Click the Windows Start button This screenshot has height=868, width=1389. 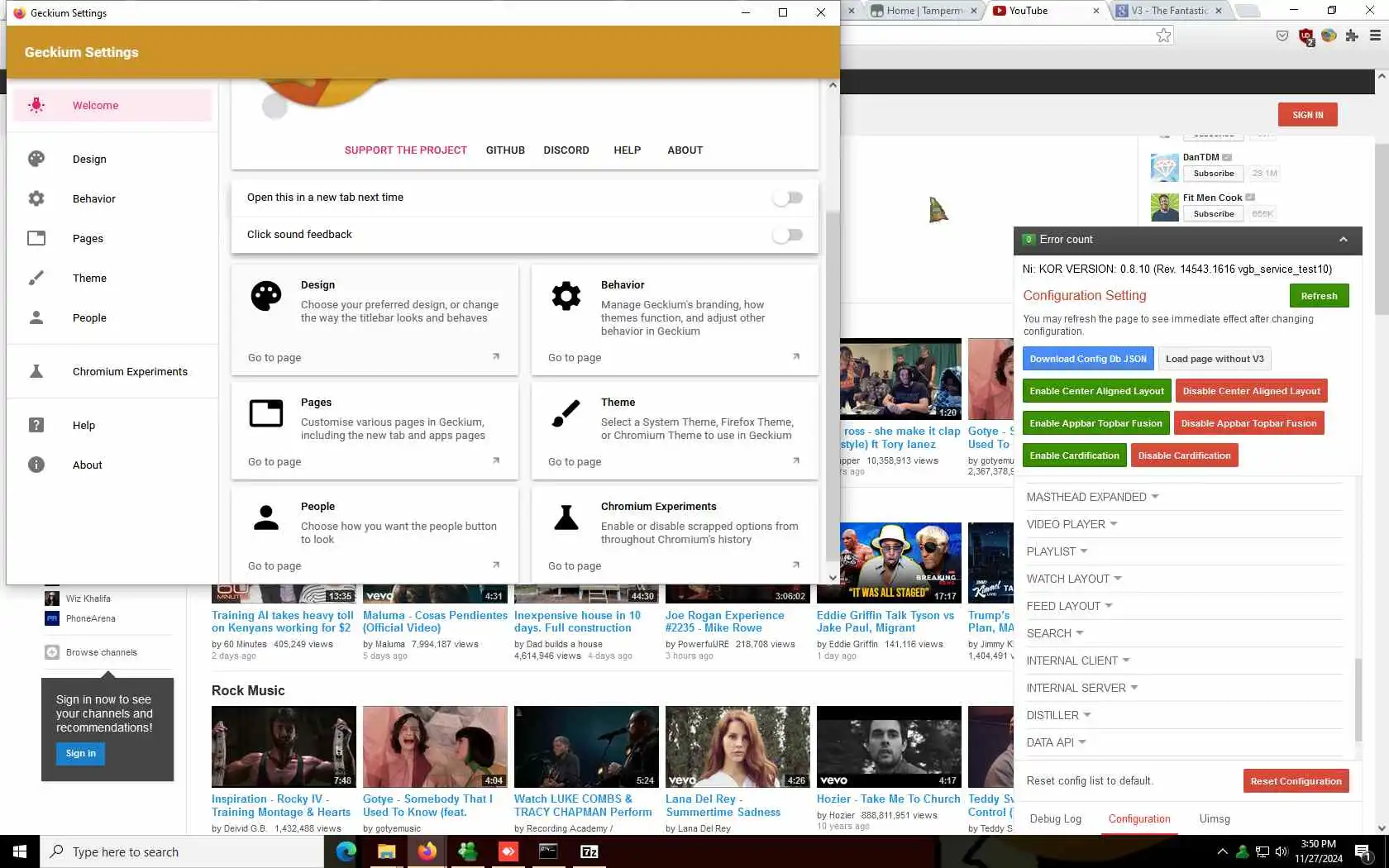point(20,851)
